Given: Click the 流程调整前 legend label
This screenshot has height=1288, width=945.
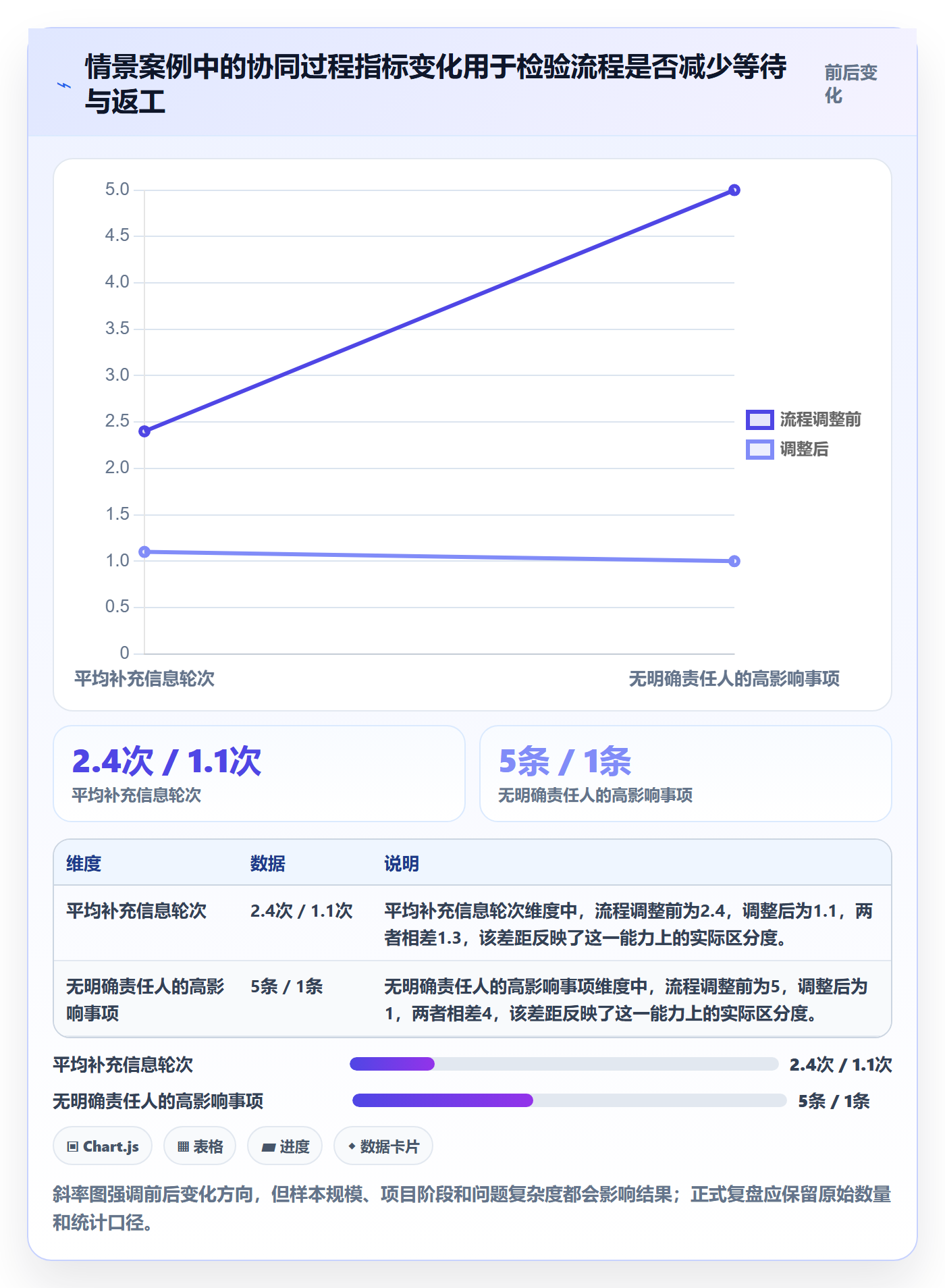Looking at the screenshot, I should (x=820, y=419).
